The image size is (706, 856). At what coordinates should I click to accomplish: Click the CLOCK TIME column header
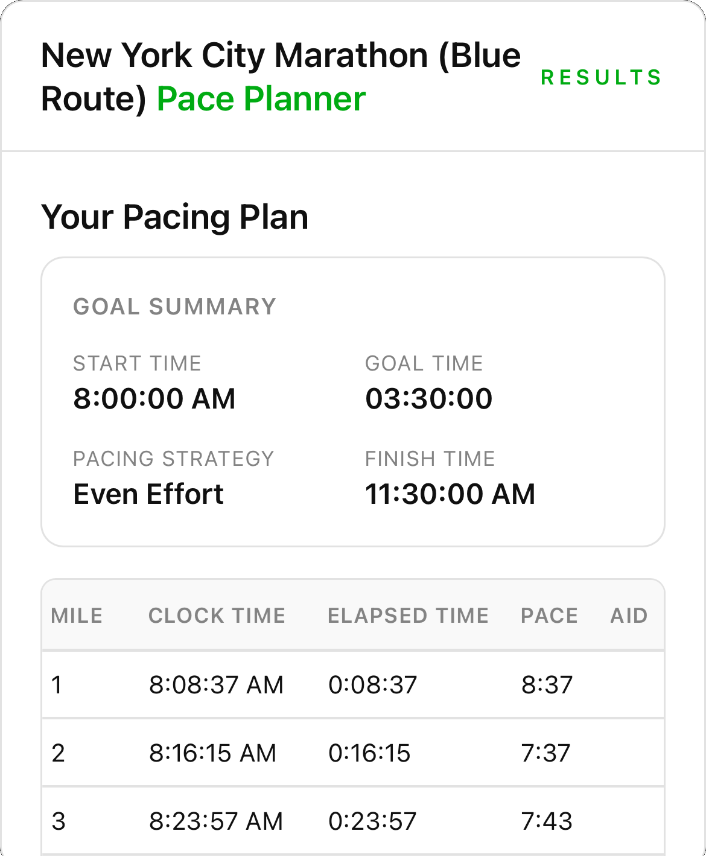[x=217, y=616]
